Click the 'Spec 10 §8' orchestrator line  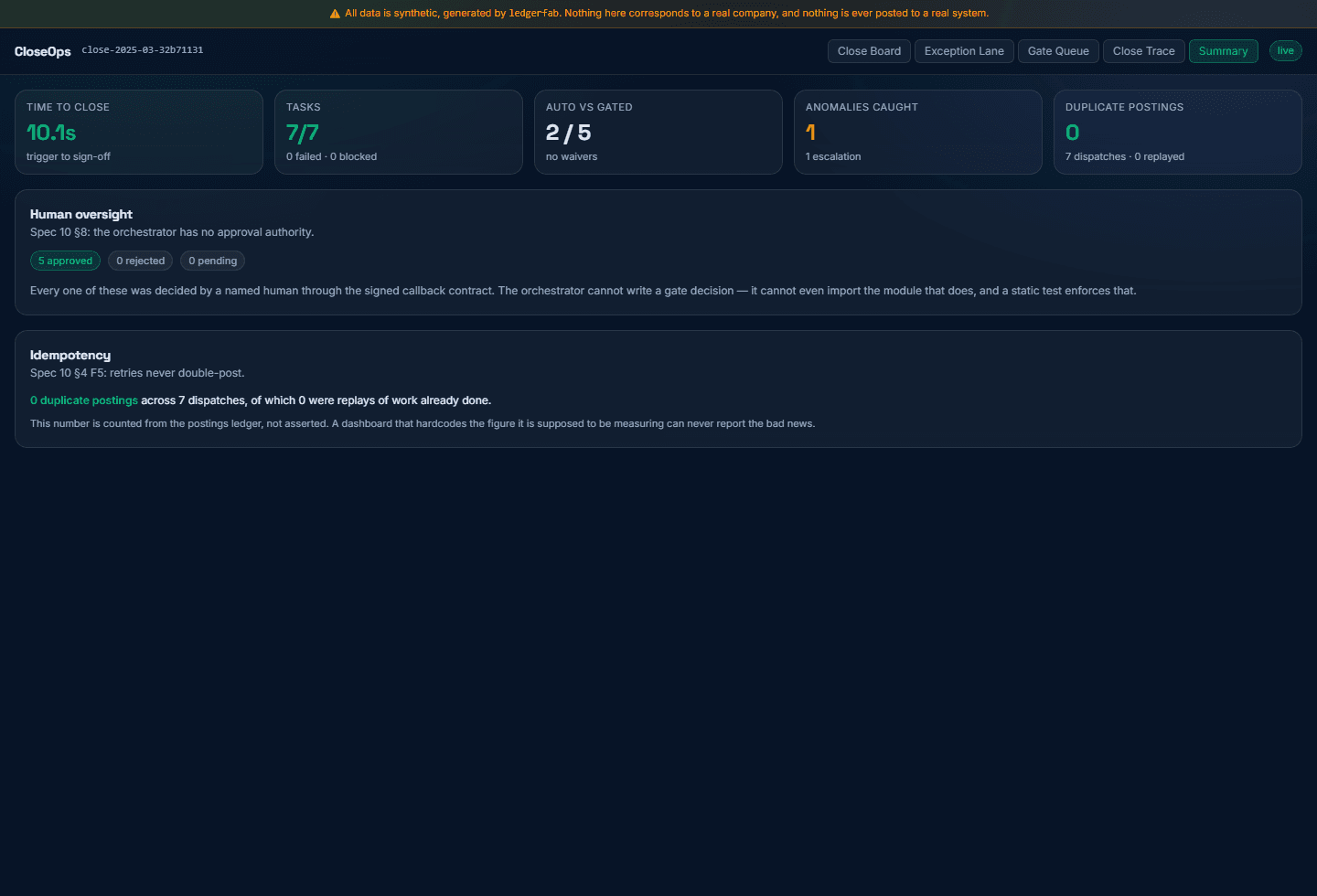point(172,232)
